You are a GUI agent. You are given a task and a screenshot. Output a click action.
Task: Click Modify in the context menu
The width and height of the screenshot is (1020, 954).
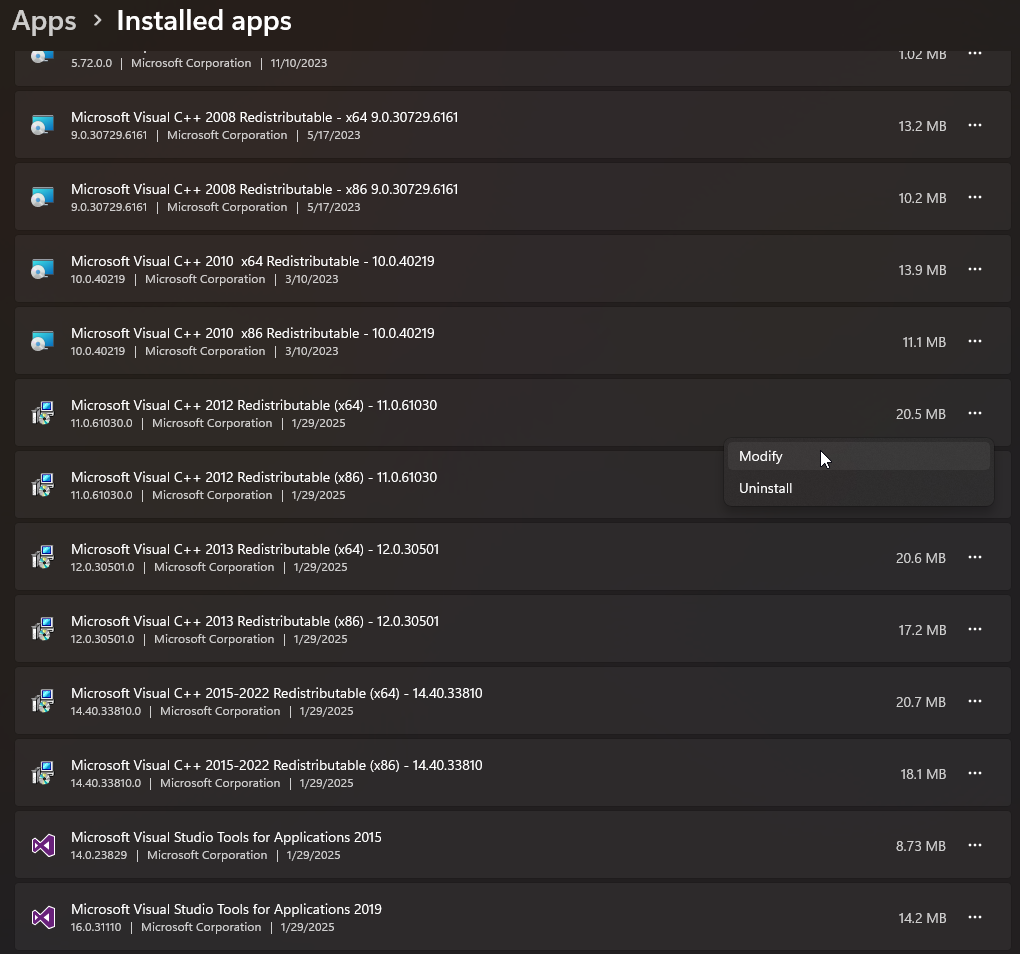pyautogui.click(x=761, y=457)
